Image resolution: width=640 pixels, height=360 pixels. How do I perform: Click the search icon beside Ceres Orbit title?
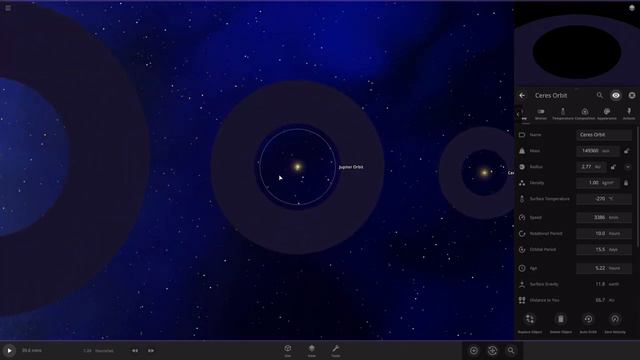[600, 96]
